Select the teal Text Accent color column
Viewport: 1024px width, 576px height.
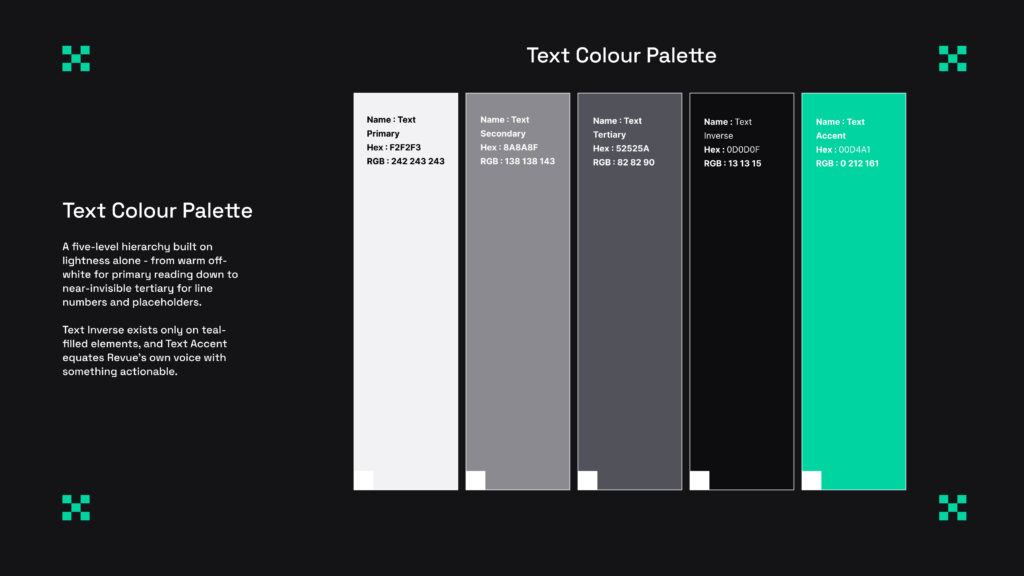[854, 291]
